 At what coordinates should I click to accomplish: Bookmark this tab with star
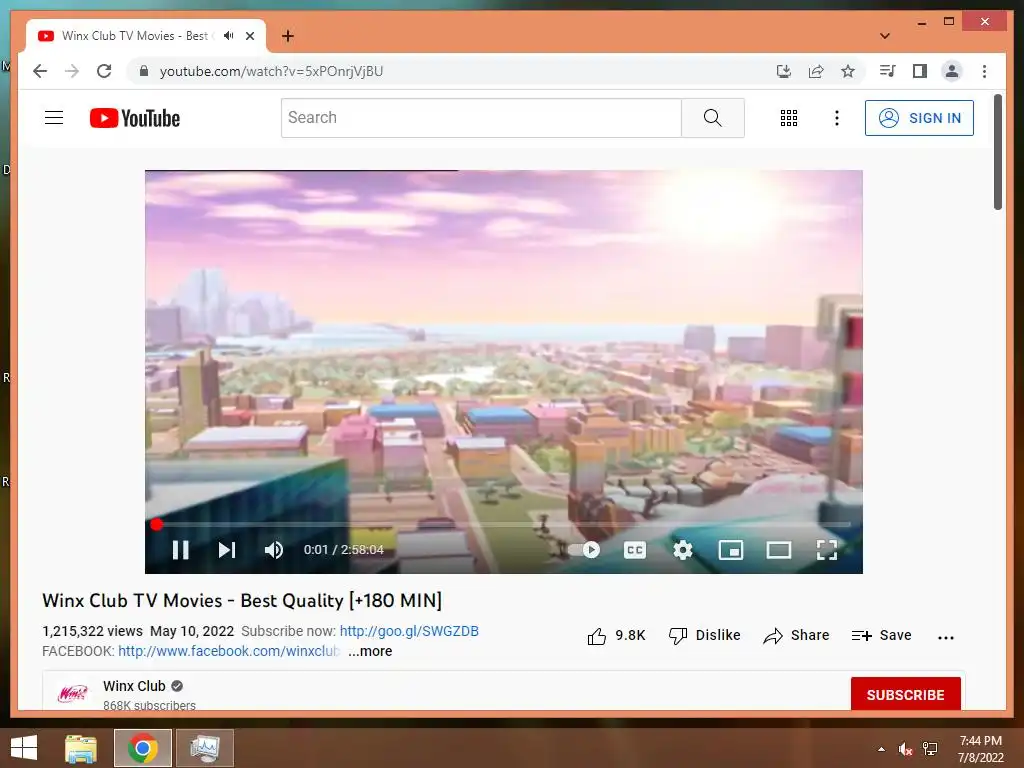click(848, 71)
